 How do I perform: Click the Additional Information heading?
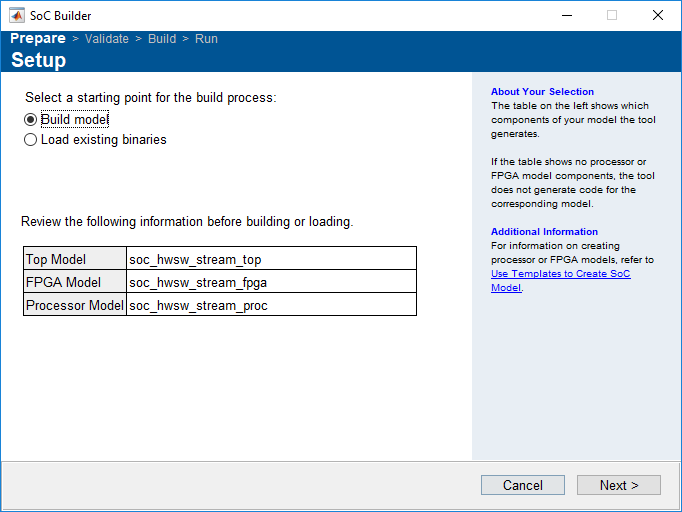point(544,232)
